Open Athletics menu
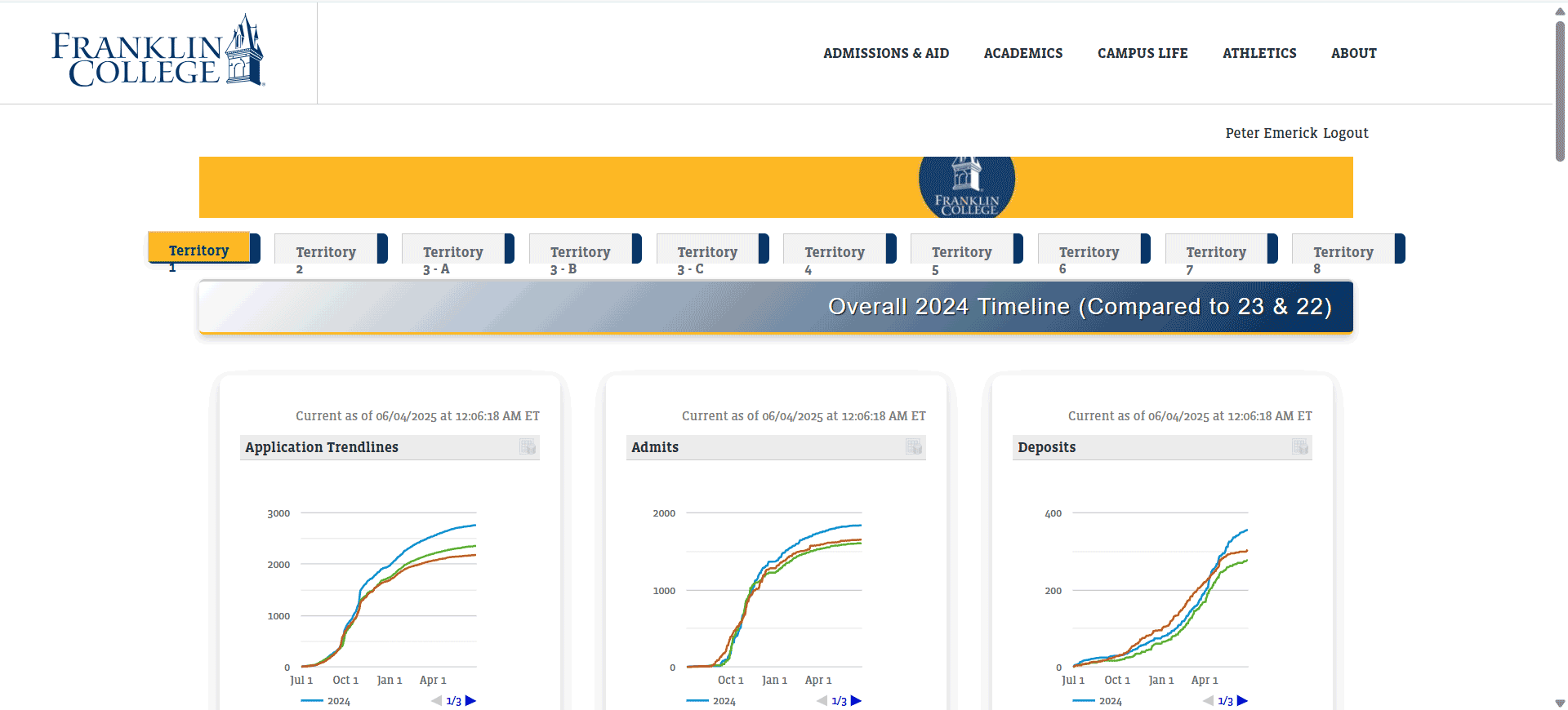Screen dimensions: 1568x710 tap(1259, 53)
